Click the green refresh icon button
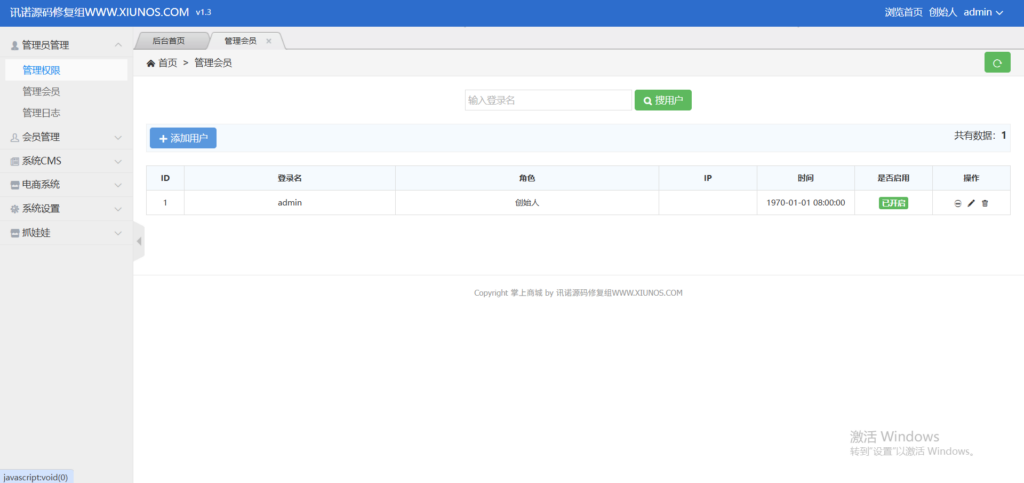 996,63
